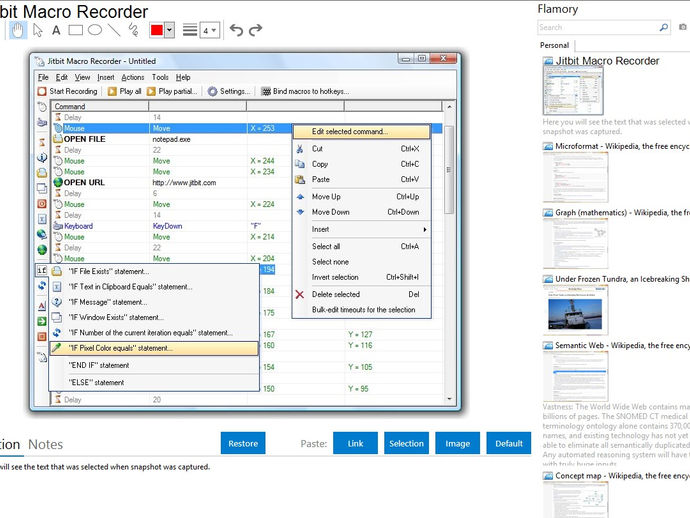Open the Insert menu in Jitbit menu bar

click(x=106, y=77)
